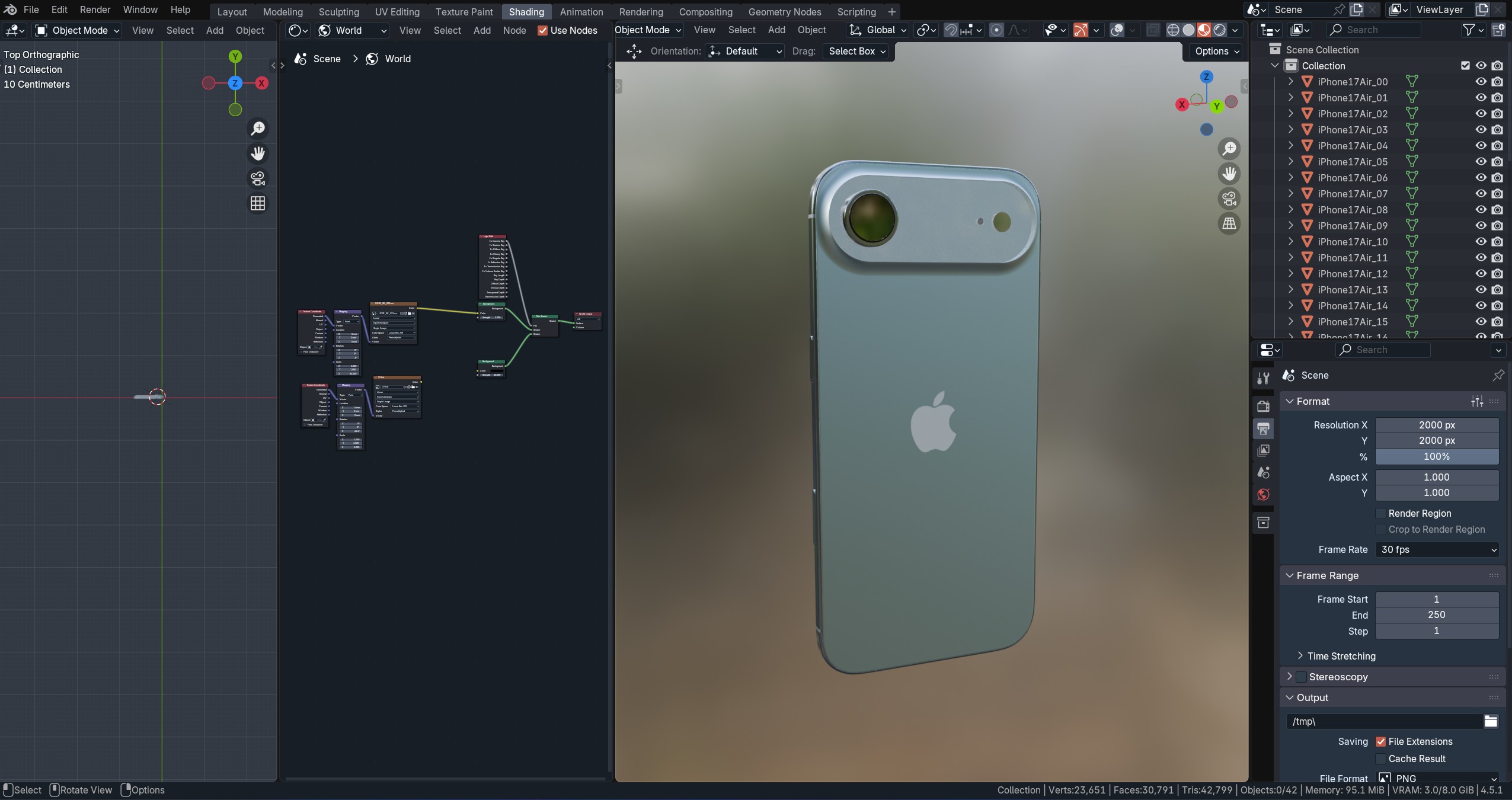Open the Render menu
1512x800 pixels.
95,10
